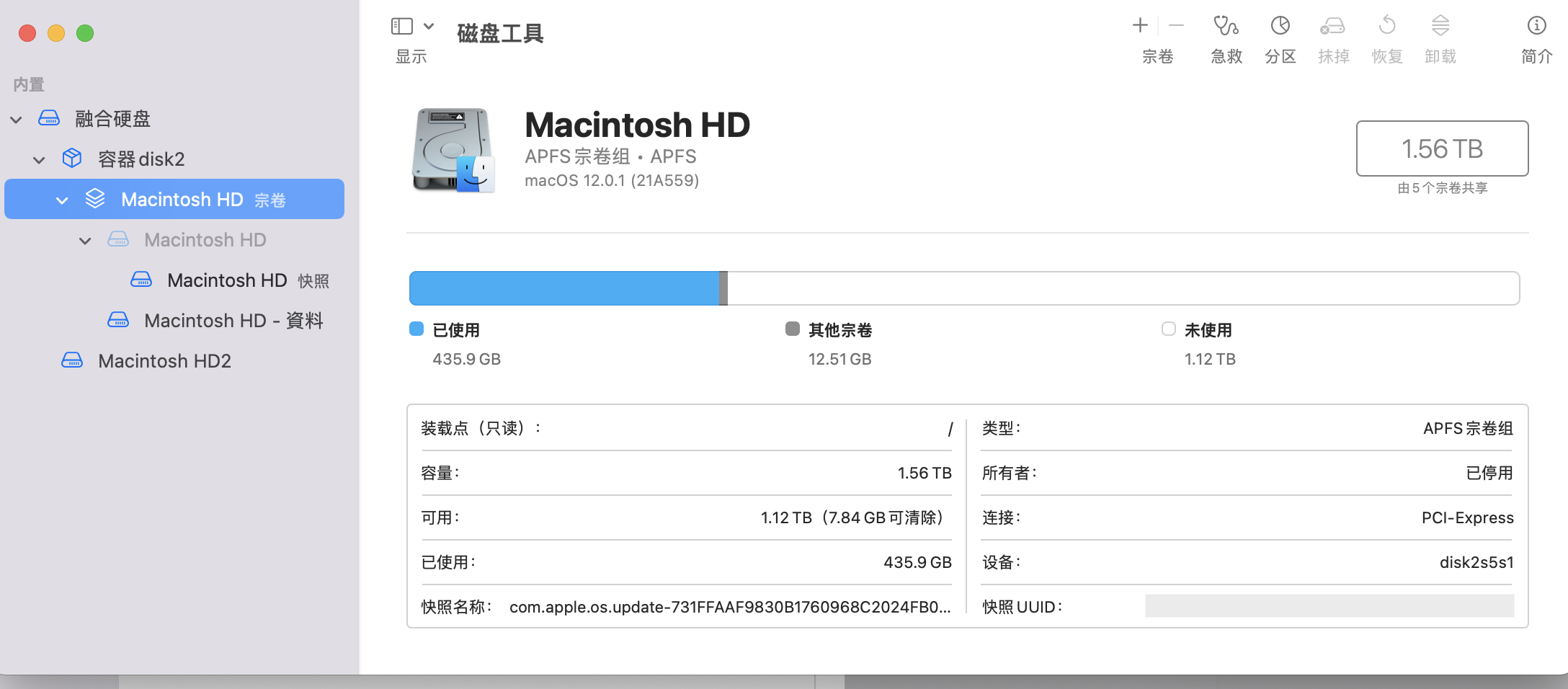Click the First Aid (急救) stethoscope icon
Viewport: 1568px width, 689px height.
(x=1226, y=27)
